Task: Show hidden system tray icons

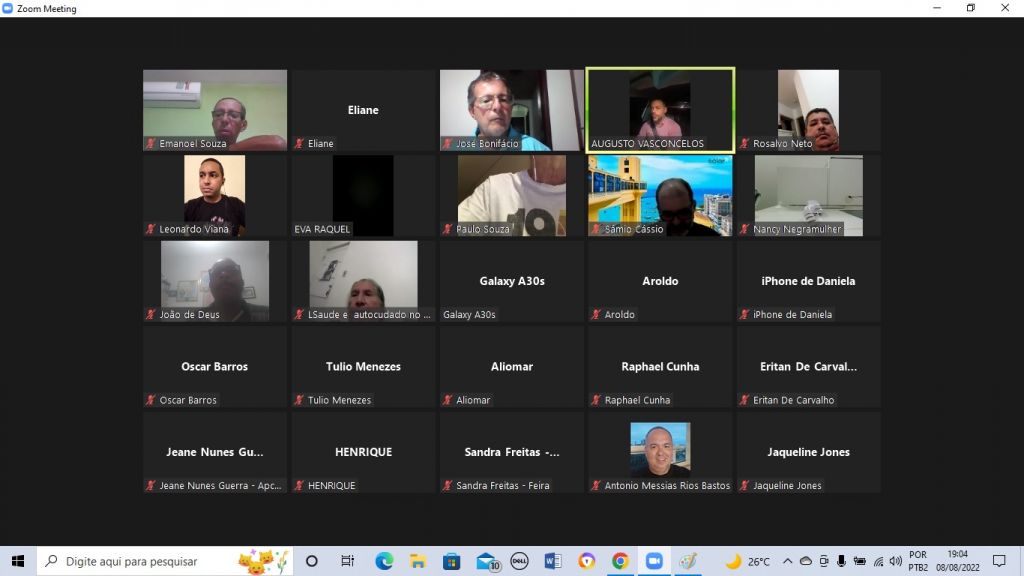Action: tap(788, 561)
